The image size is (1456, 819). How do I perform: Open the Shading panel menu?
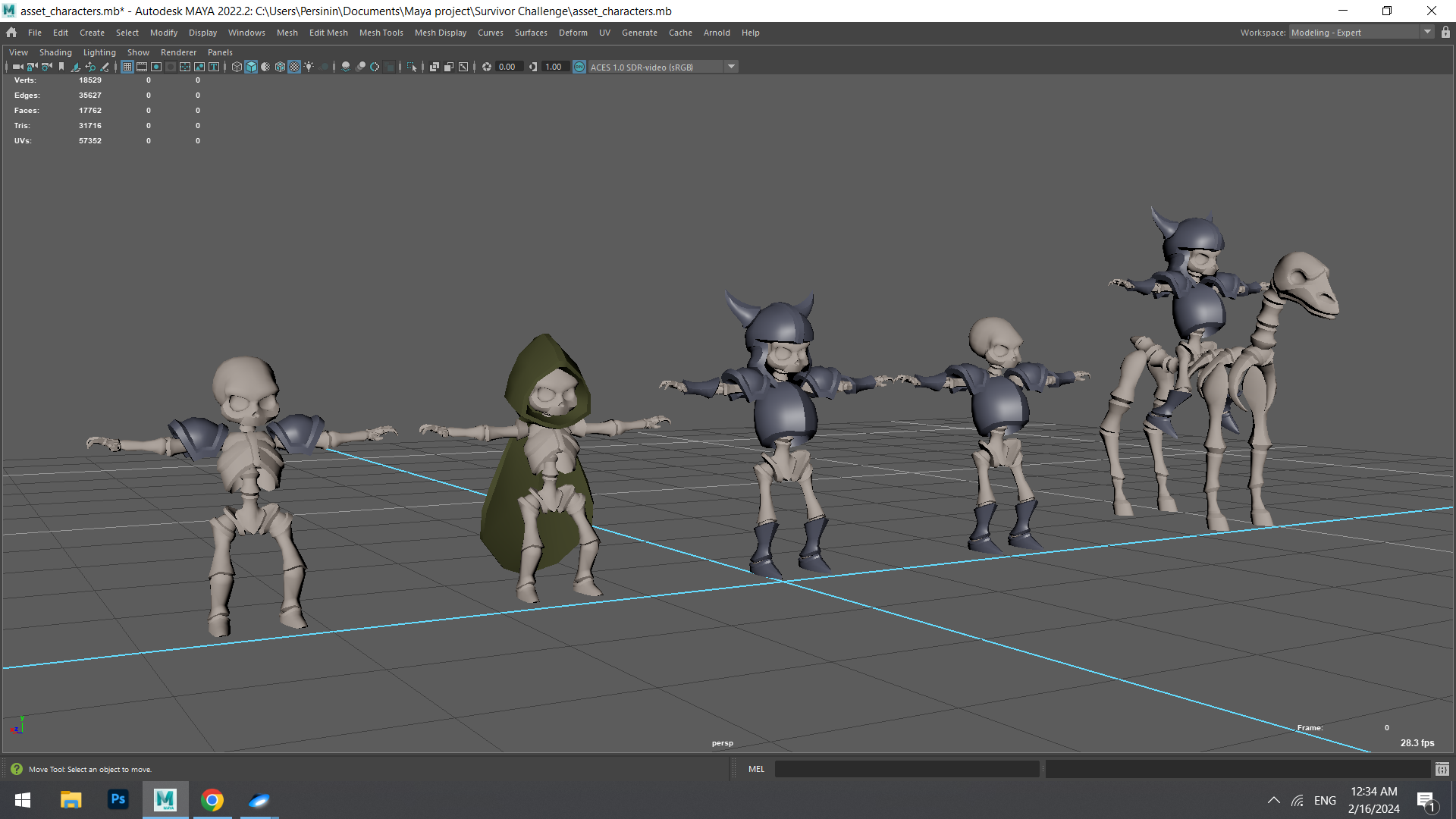click(55, 52)
